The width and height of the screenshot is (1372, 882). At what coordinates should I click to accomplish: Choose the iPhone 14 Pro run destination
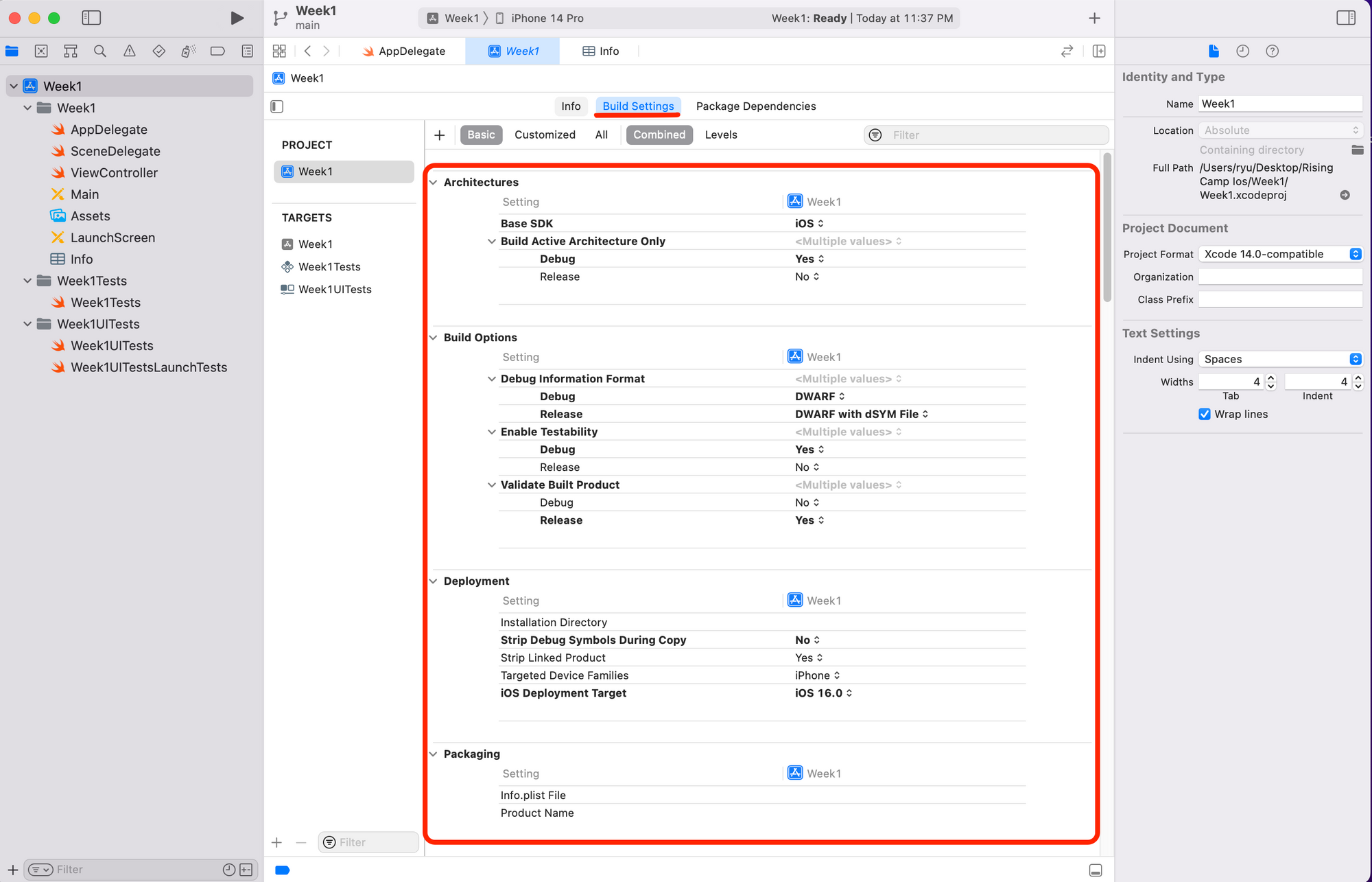coord(539,18)
